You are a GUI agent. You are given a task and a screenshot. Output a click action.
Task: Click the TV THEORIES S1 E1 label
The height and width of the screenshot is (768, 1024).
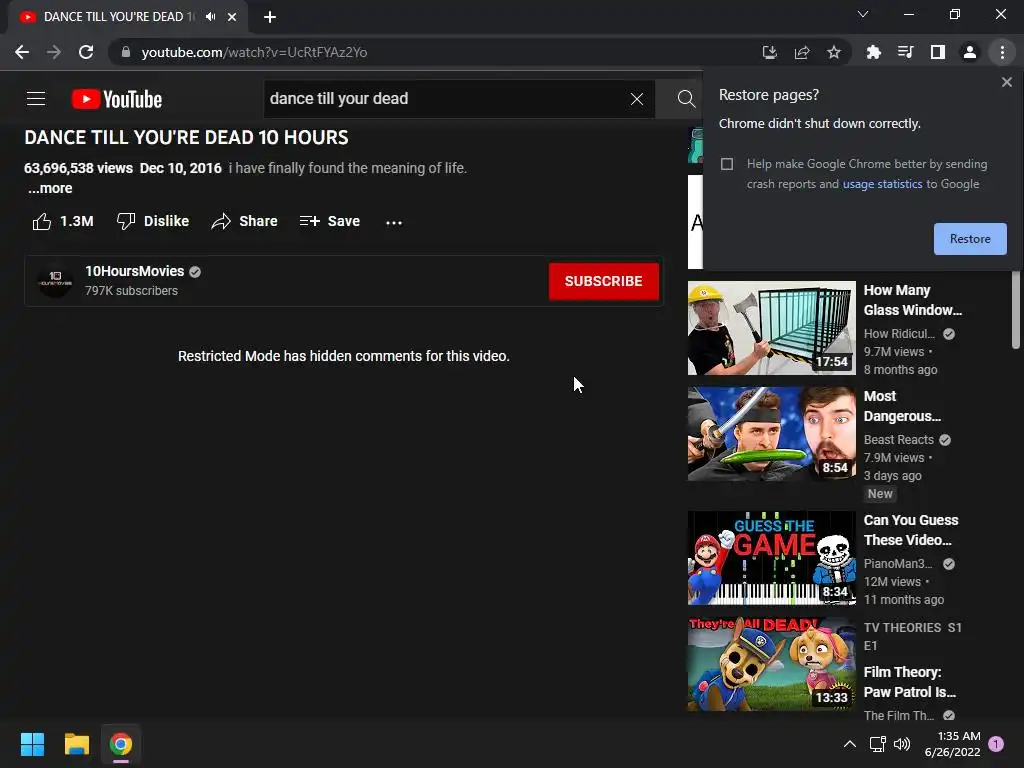pos(912,637)
